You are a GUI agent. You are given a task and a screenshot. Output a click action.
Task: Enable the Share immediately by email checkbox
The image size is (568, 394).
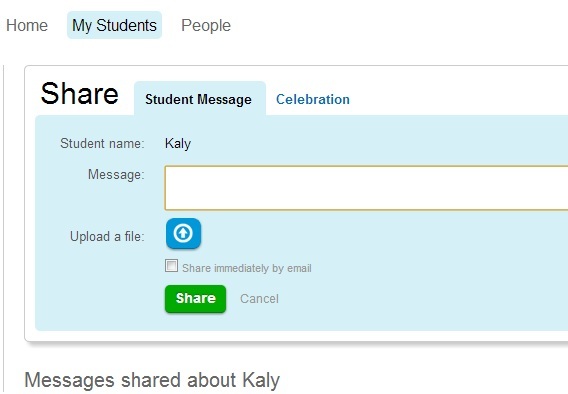pos(171,265)
